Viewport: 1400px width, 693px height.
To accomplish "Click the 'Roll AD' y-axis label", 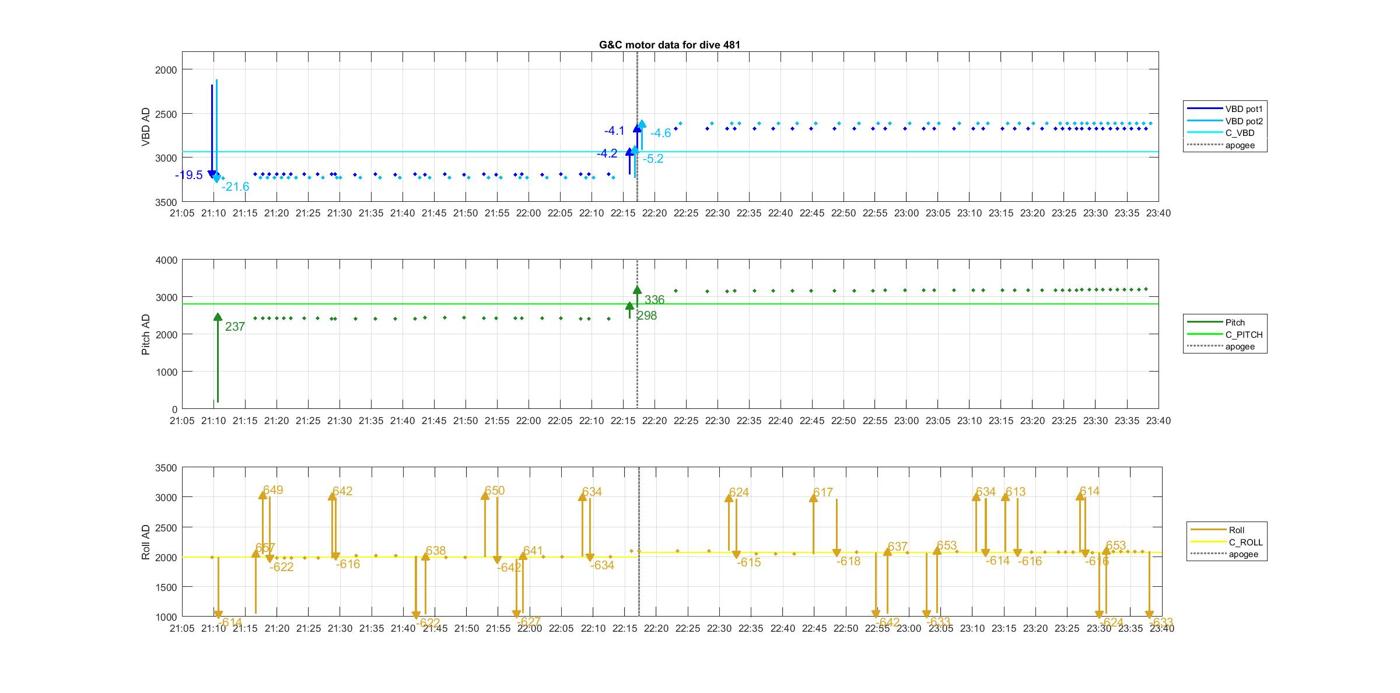I will tap(146, 541).
